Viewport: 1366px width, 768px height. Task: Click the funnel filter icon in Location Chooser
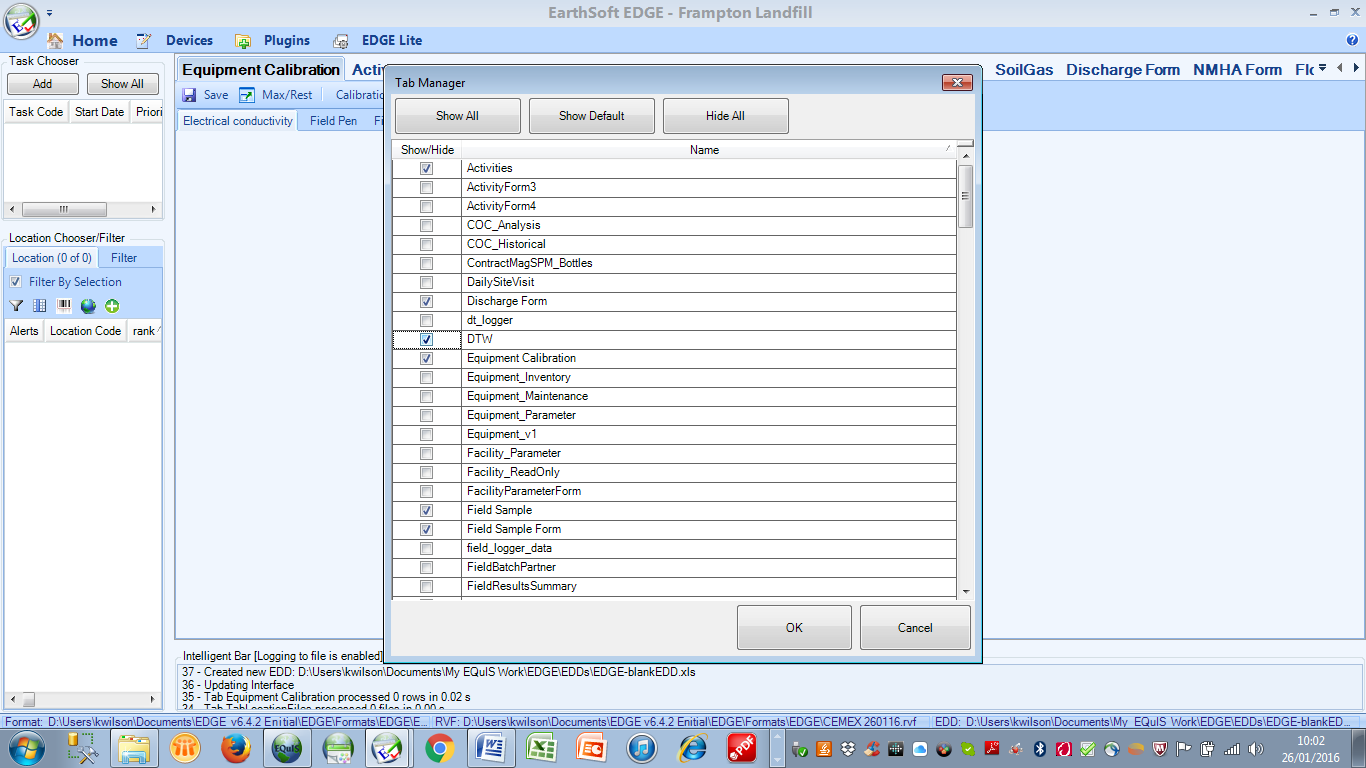16,306
